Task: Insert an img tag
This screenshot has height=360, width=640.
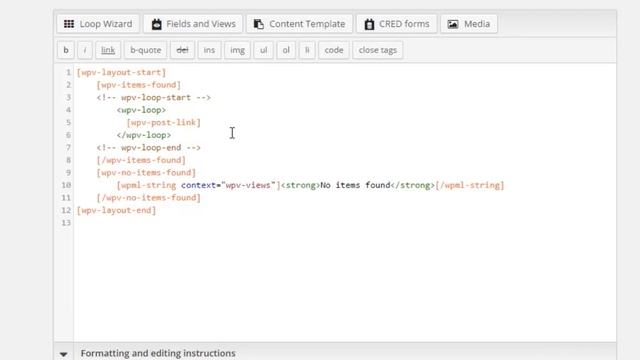Action: click(237, 50)
